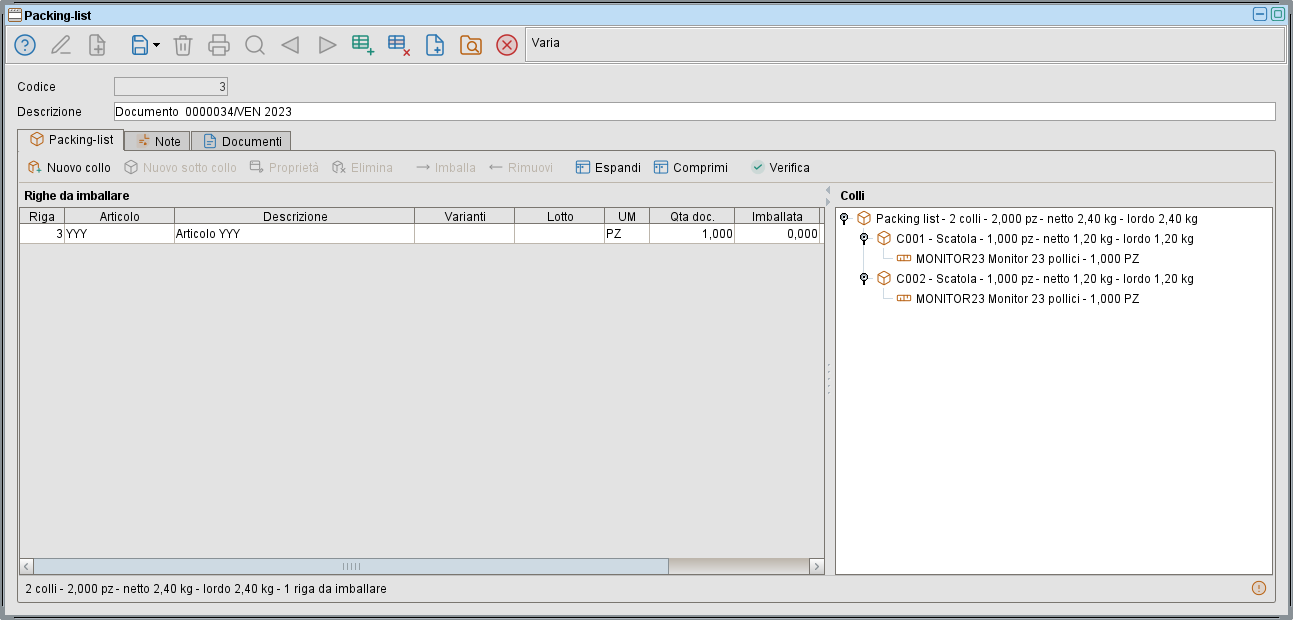Click the Rimuovi arrow button
Screen dimensions: 1293x620
(x=521, y=168)
